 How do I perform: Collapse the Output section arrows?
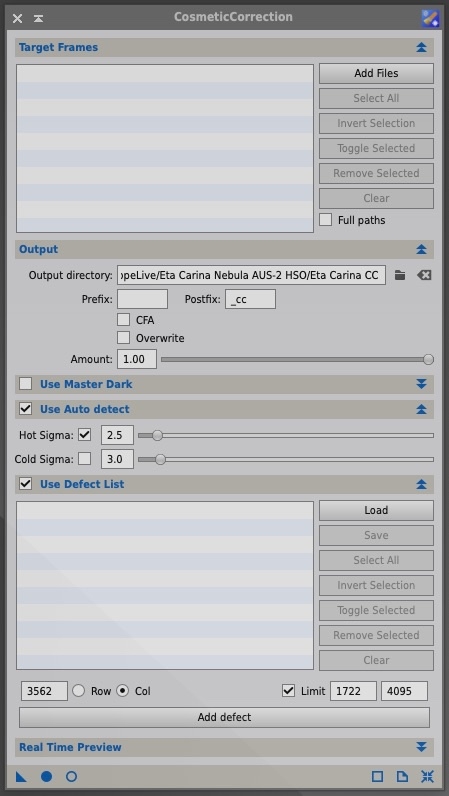point(421,249)
